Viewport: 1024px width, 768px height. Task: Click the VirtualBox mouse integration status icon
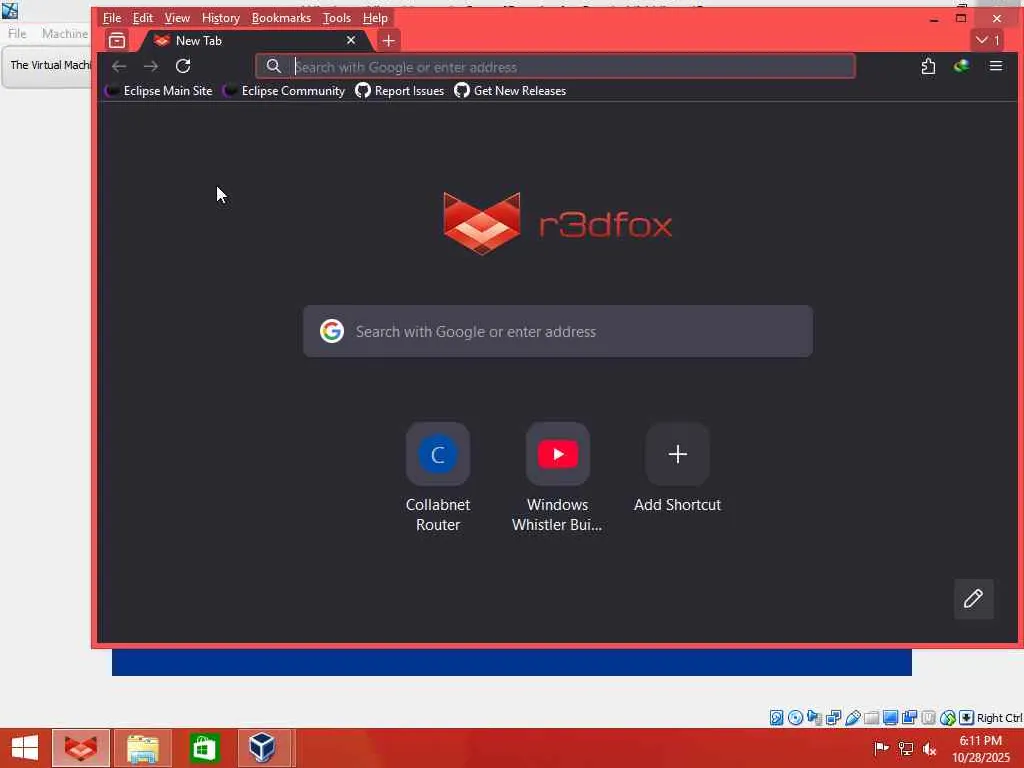pyautogui.click(x=948, y=718)
